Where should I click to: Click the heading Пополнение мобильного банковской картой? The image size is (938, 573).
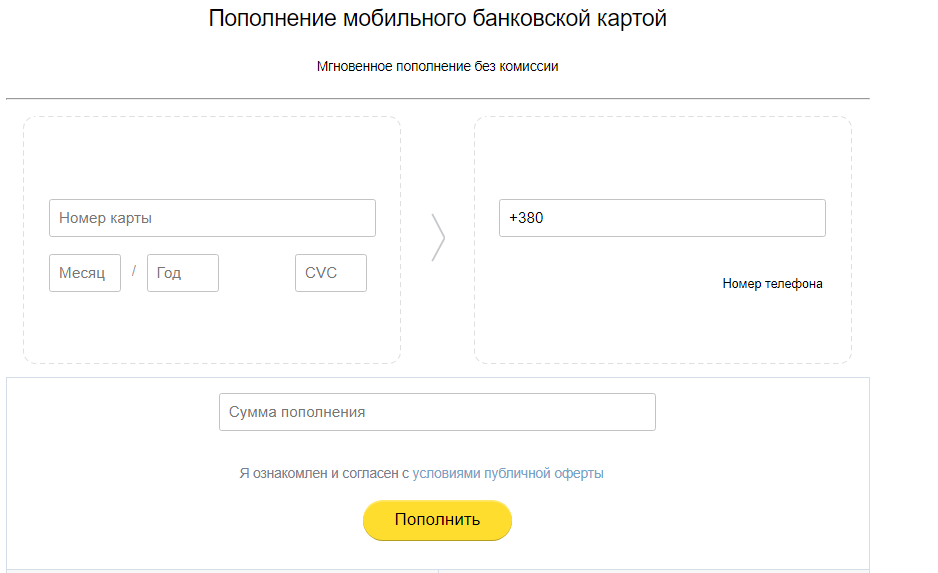437,19
